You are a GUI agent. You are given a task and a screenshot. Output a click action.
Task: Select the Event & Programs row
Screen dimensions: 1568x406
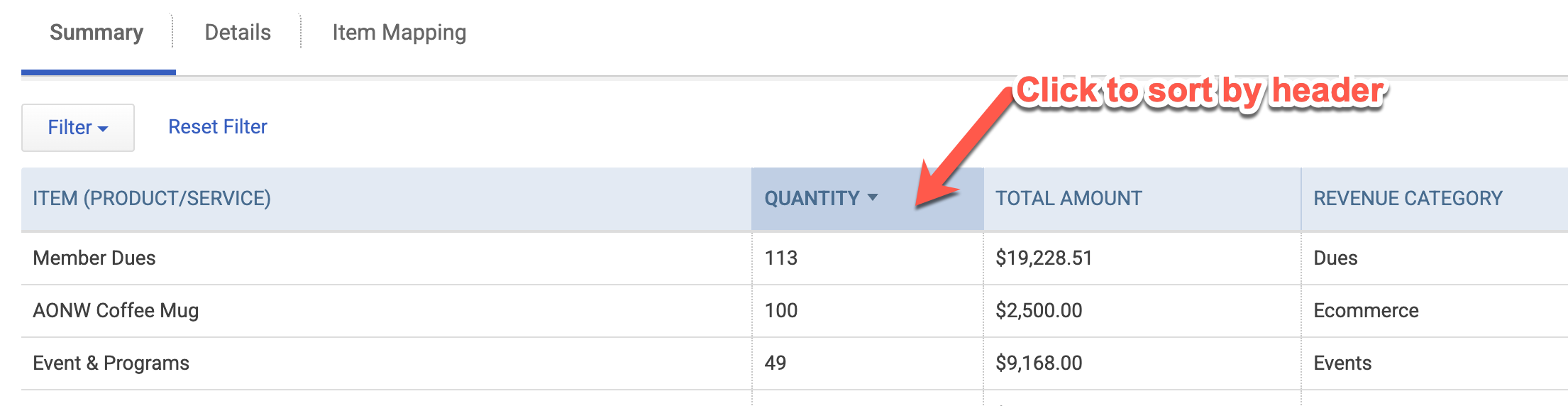pos(795,363)
